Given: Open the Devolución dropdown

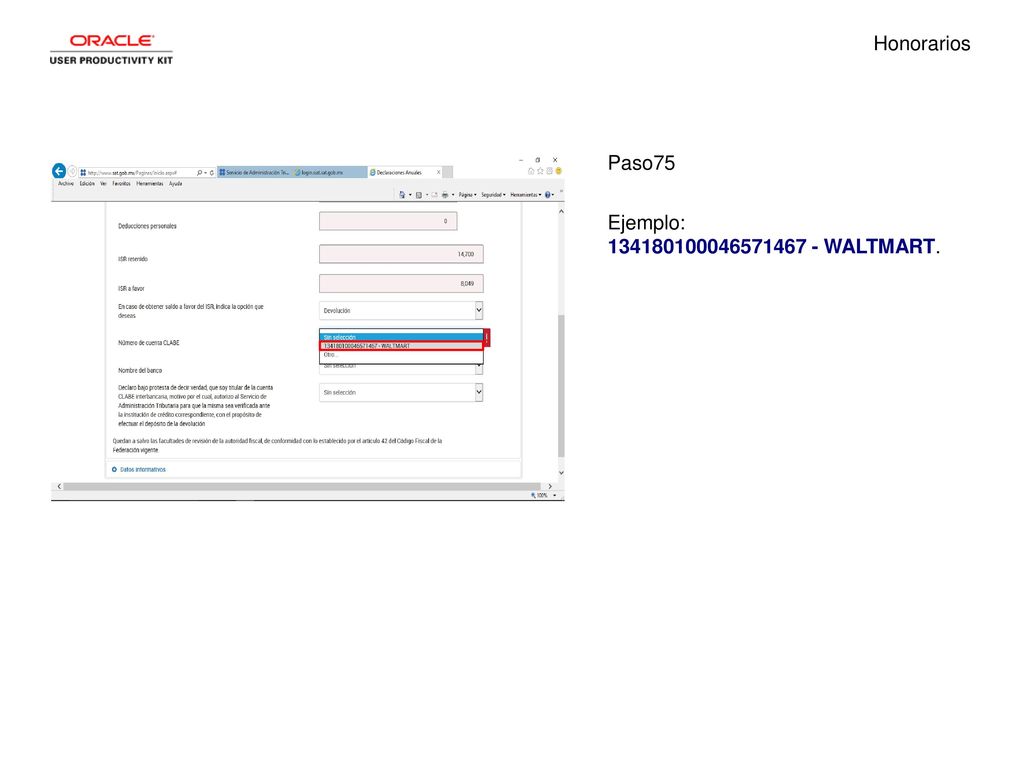Looking at the screenshot, I should coord(401,310).
